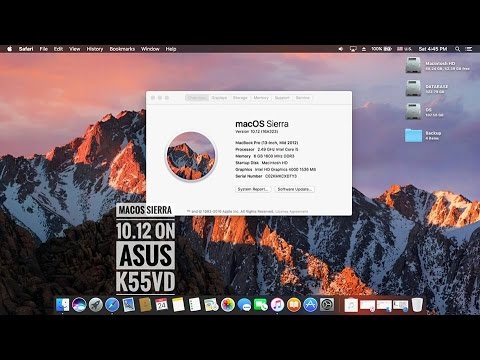Open the Reminders checklist icon
This screenshot has height=360, width=480.
point(195,305)
